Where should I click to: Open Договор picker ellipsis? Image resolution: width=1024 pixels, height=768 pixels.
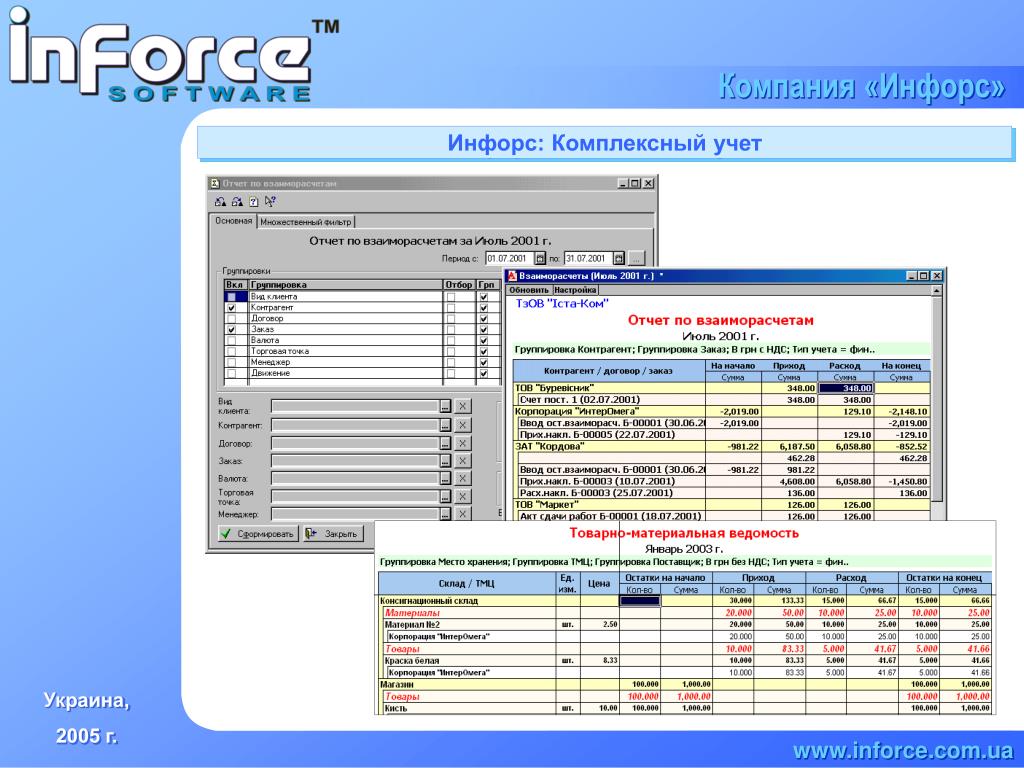click(445, 443)
